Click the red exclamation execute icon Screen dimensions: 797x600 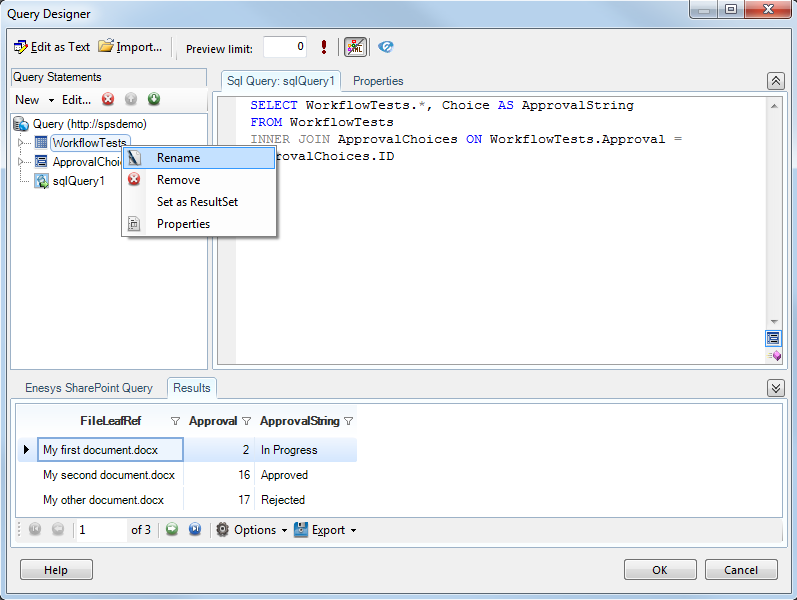click(x=324, y=47)
